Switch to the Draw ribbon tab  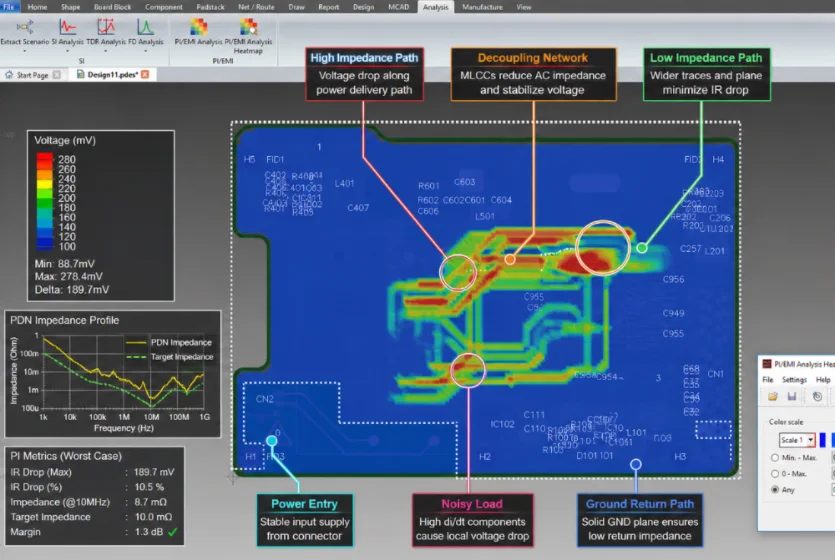click(x=297, y=7)
